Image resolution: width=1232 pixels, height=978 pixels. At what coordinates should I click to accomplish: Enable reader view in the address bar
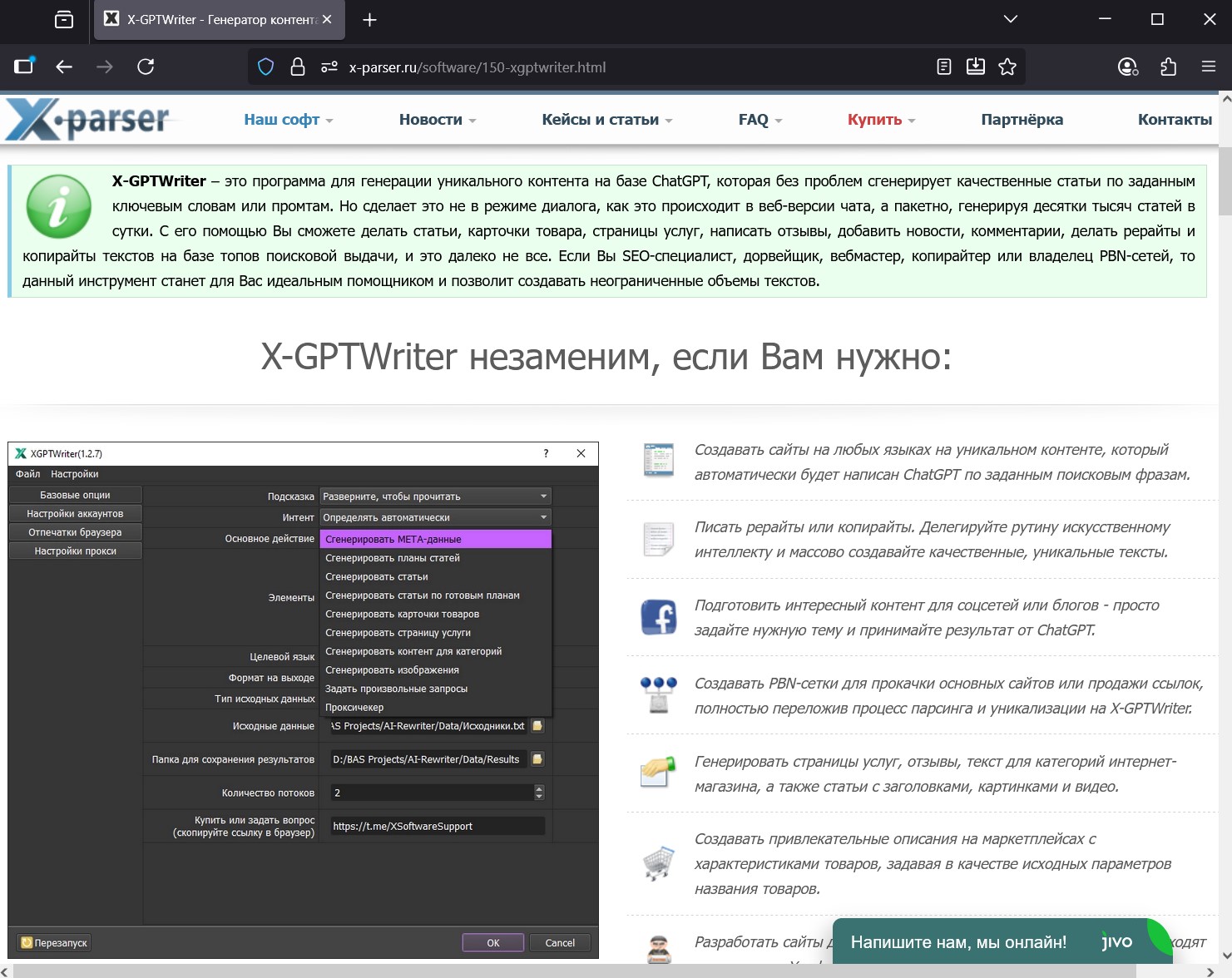coord(943,67)
